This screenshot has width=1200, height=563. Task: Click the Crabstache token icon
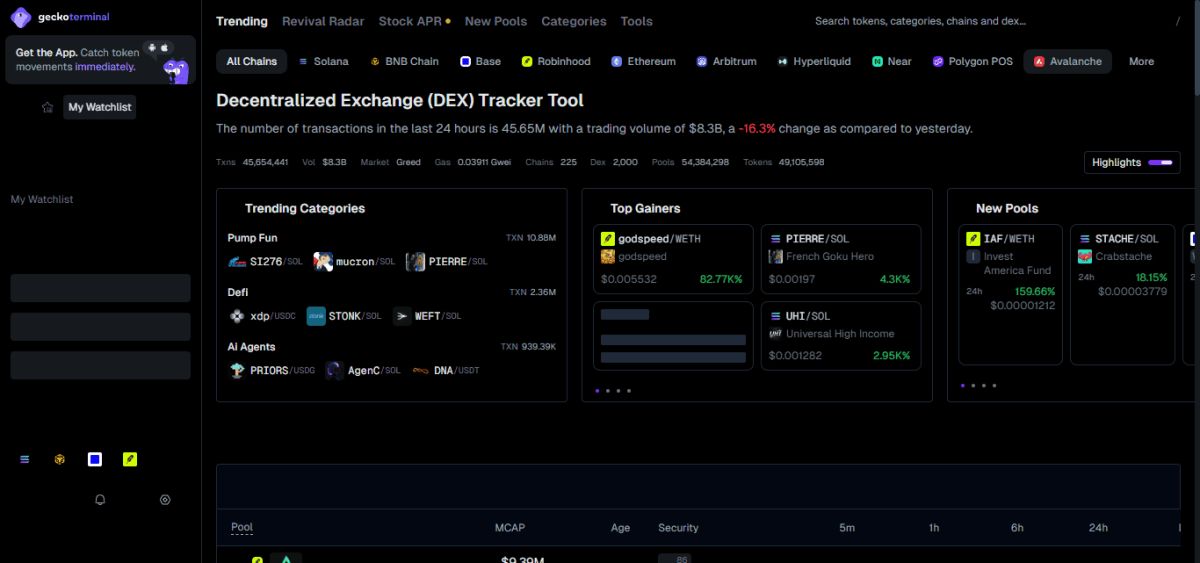pyautogui.click(x=1085, y=256)
